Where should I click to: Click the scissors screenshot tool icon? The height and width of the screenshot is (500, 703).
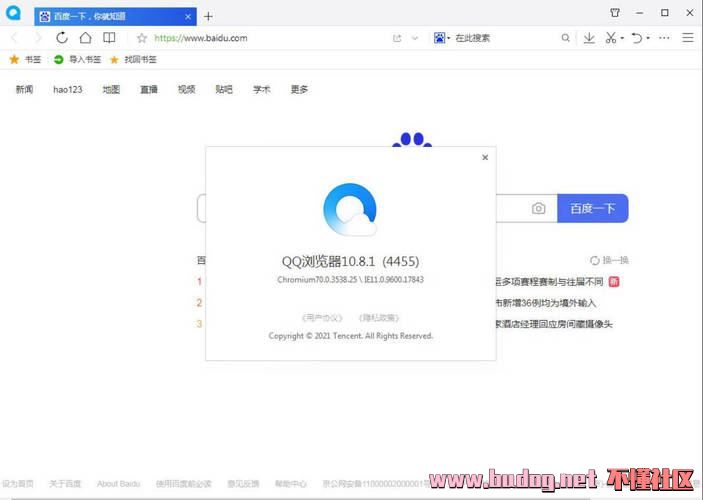pyautogui.click(x=611, y=38)
